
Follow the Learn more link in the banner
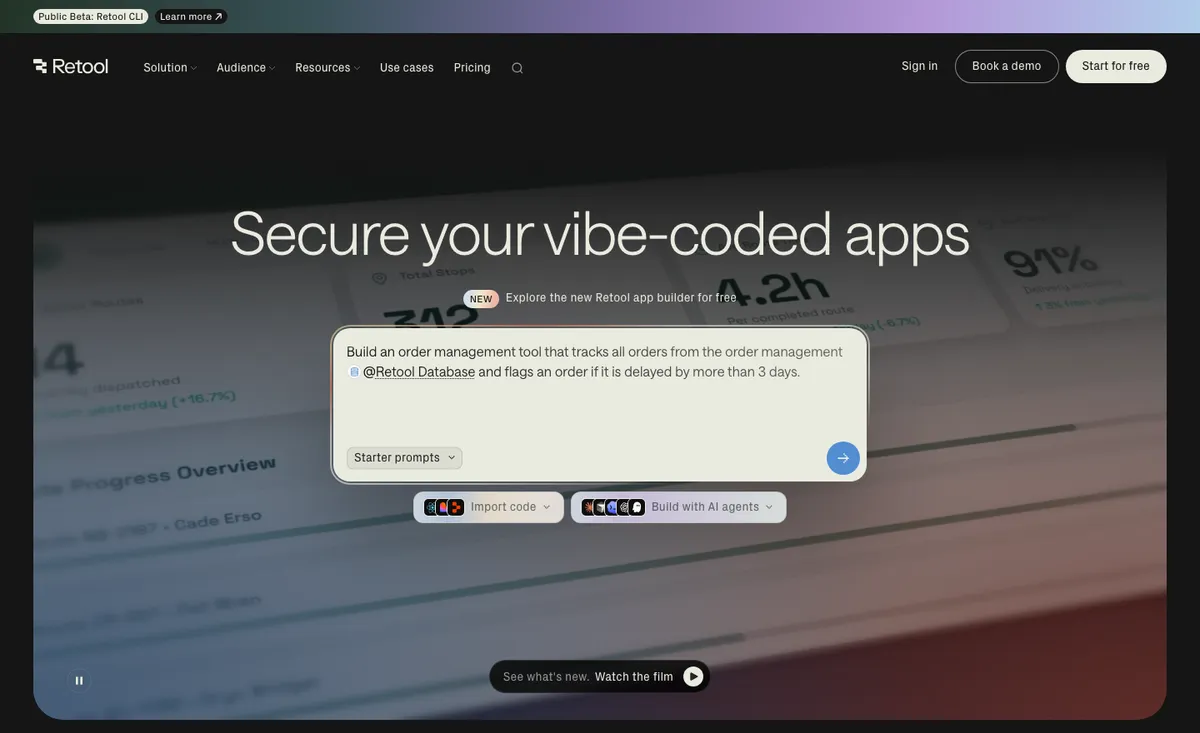click(191, 16)
